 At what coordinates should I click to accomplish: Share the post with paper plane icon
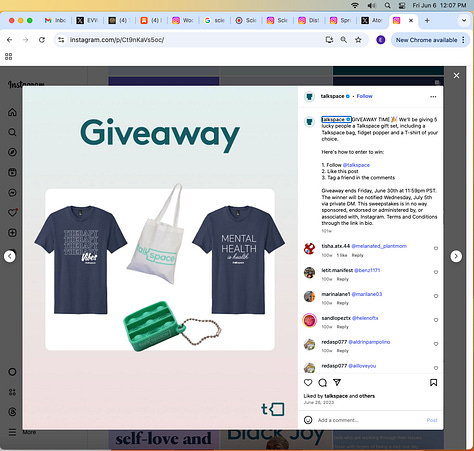(x=337, y=382)
